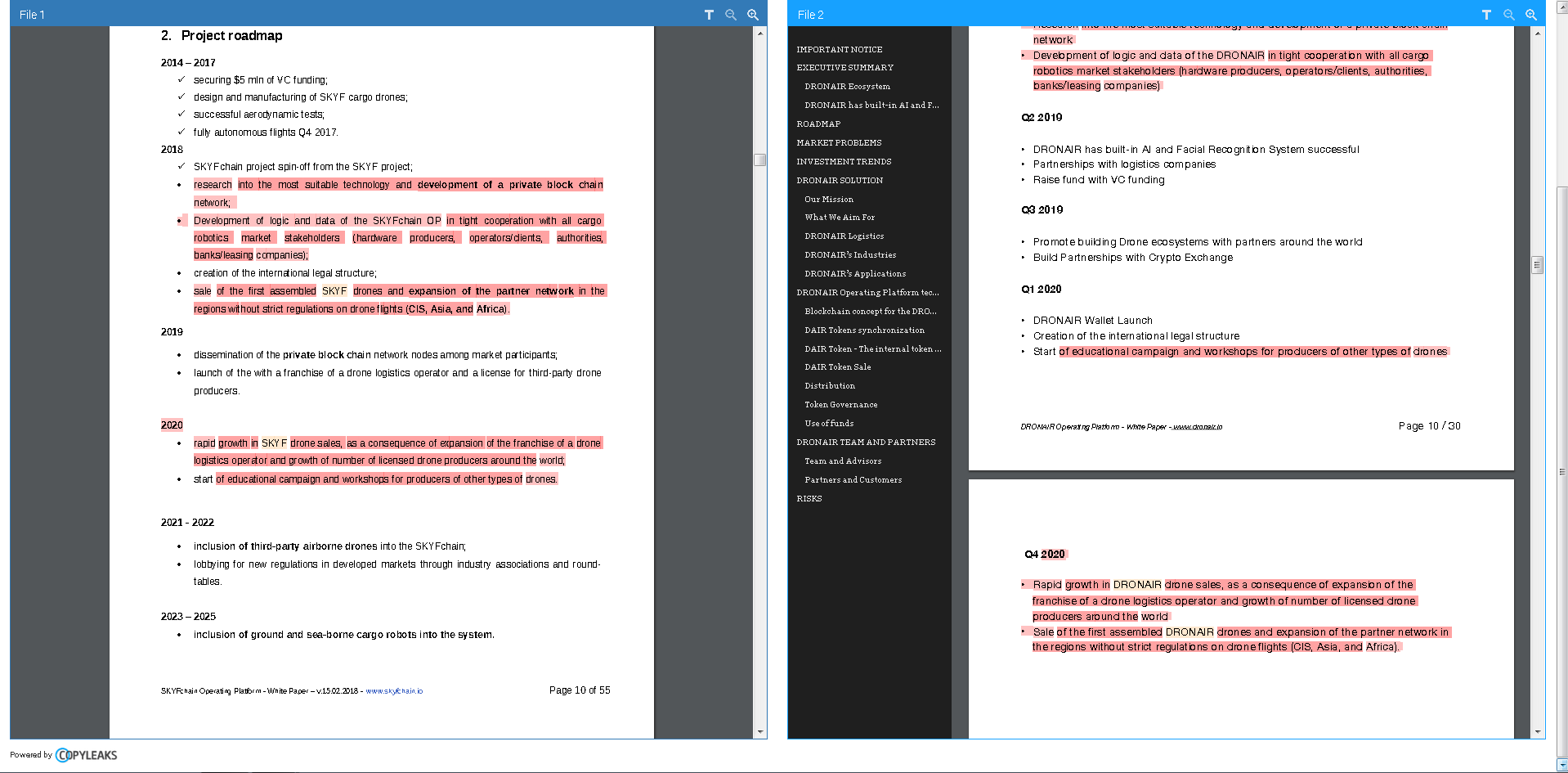
Task: Click File 2 scrollbar up arrow
Action: pos(1538,34)
